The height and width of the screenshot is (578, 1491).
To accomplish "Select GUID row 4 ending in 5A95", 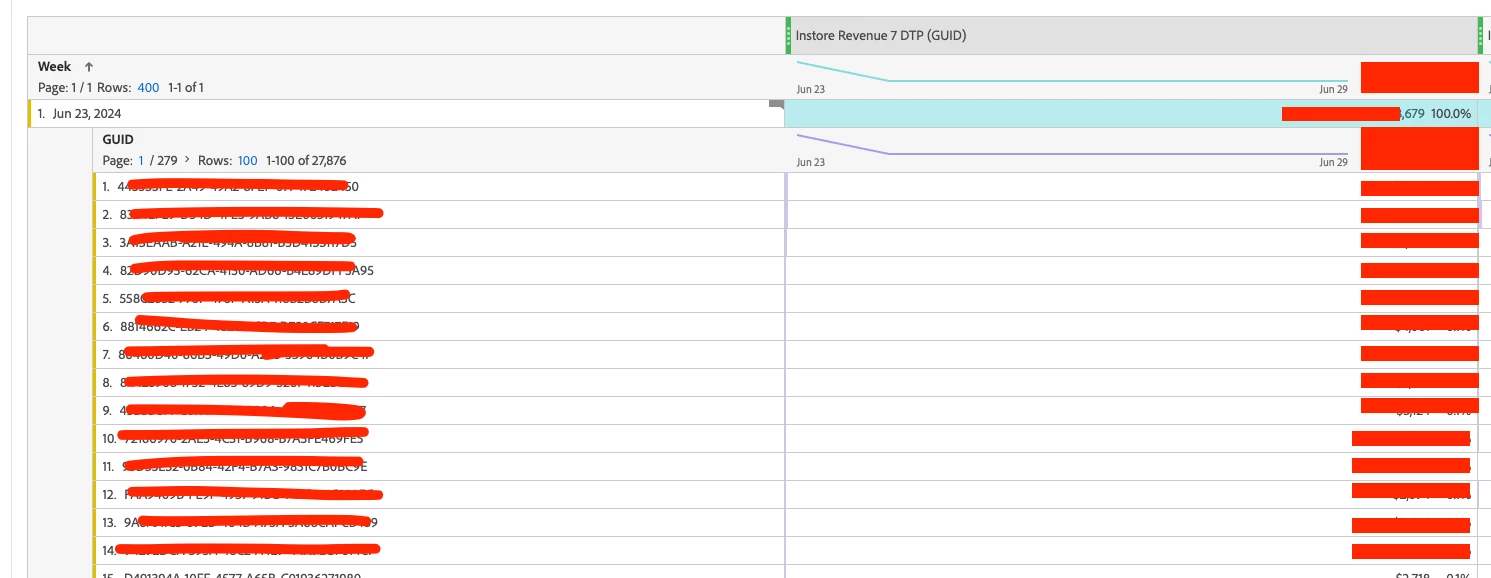I will 440,271.
